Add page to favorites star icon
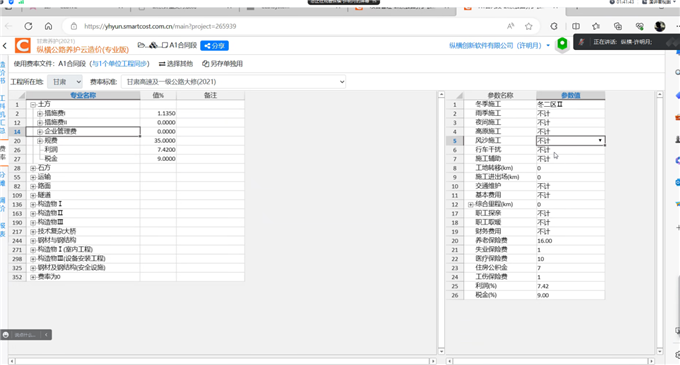Viewport: 680px width, 365px height. (x=528, y=26)
